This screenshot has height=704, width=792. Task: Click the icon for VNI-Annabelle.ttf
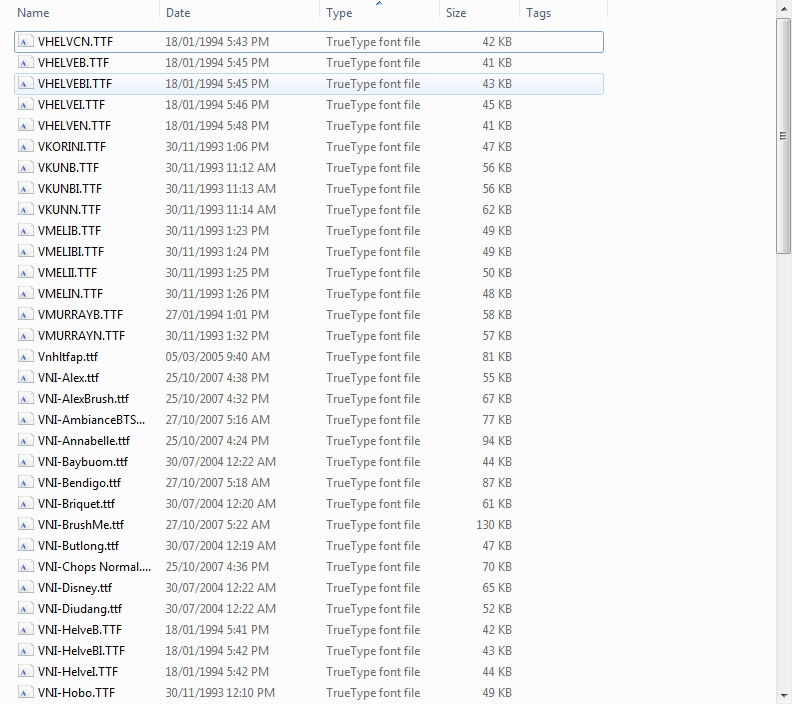tap(24, 440)
